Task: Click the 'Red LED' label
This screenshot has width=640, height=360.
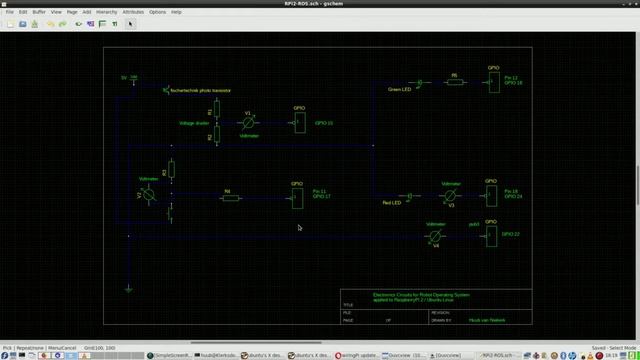Action: tap(392, 203)
